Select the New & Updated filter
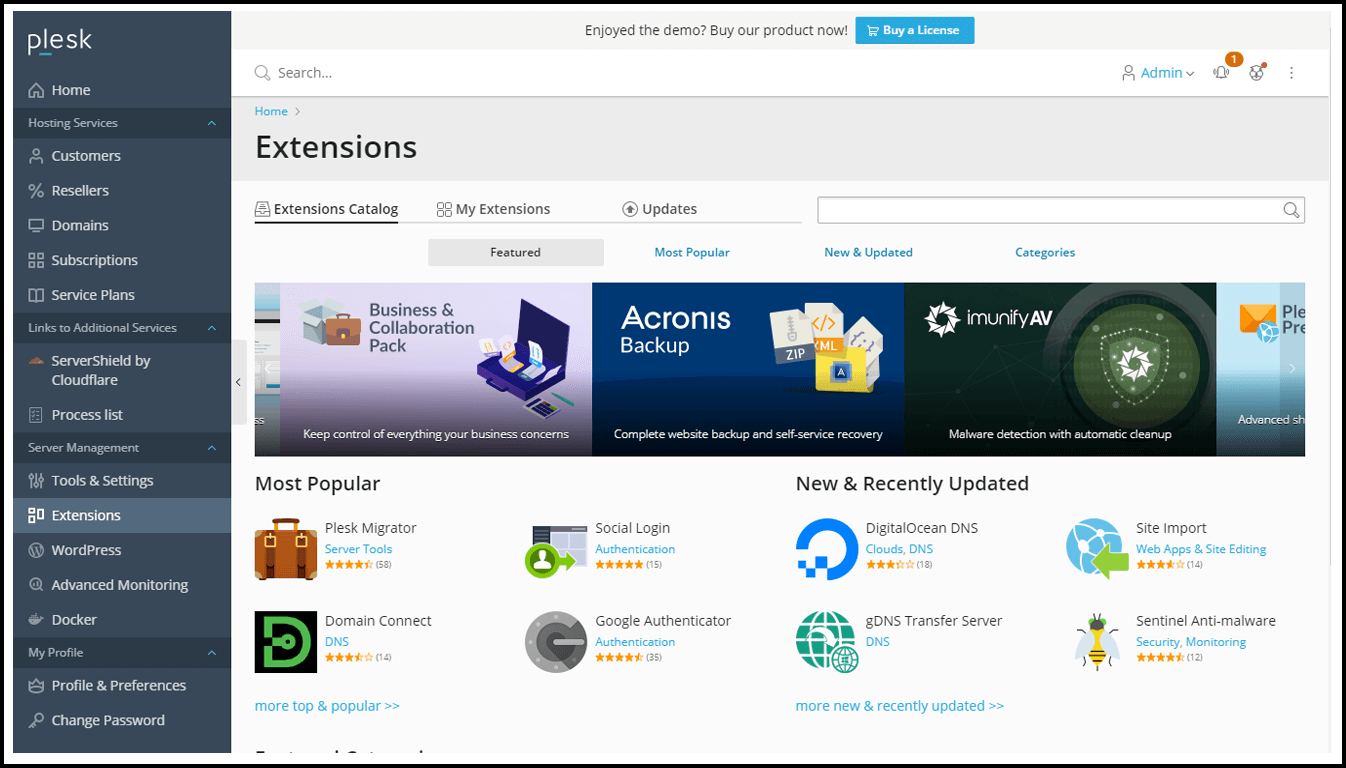 [x=868, y=253]
